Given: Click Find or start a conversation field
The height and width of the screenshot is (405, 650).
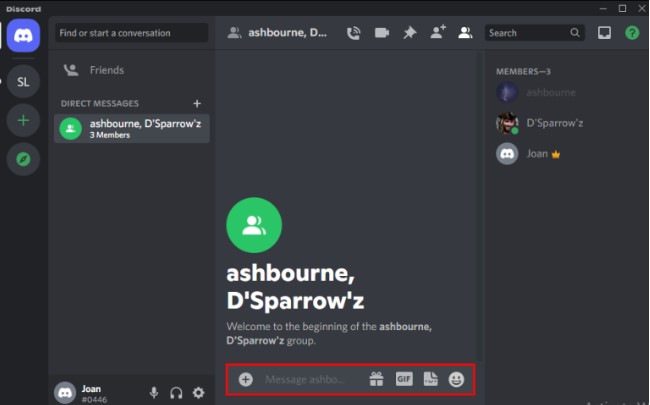Looking at the screenshot, I should [131, 33].
